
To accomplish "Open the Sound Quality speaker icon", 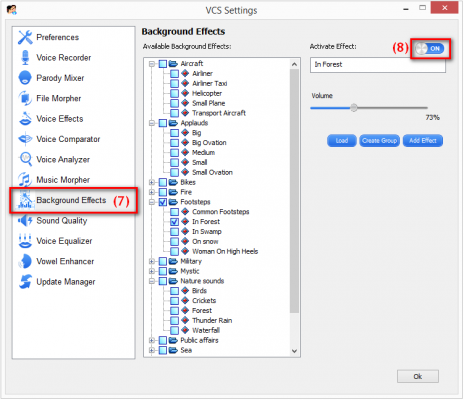I will click(25, 221).
